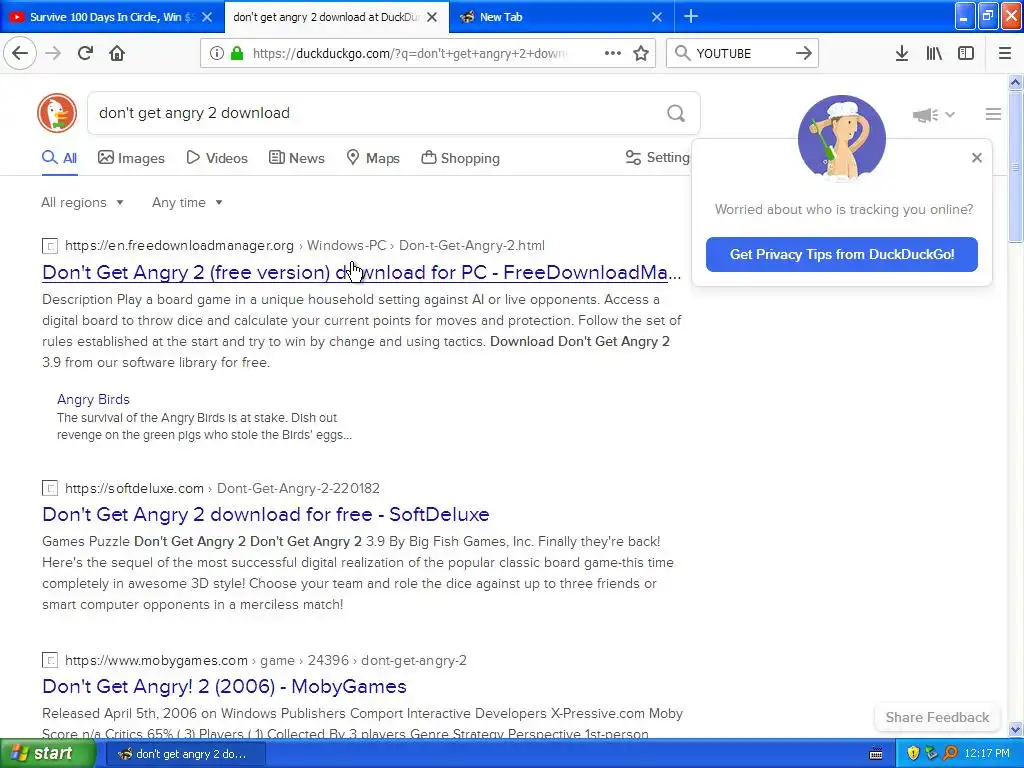Screen dimensions: 1024x768
Task: Close the privacy tips popup
Action: (976, 157)
